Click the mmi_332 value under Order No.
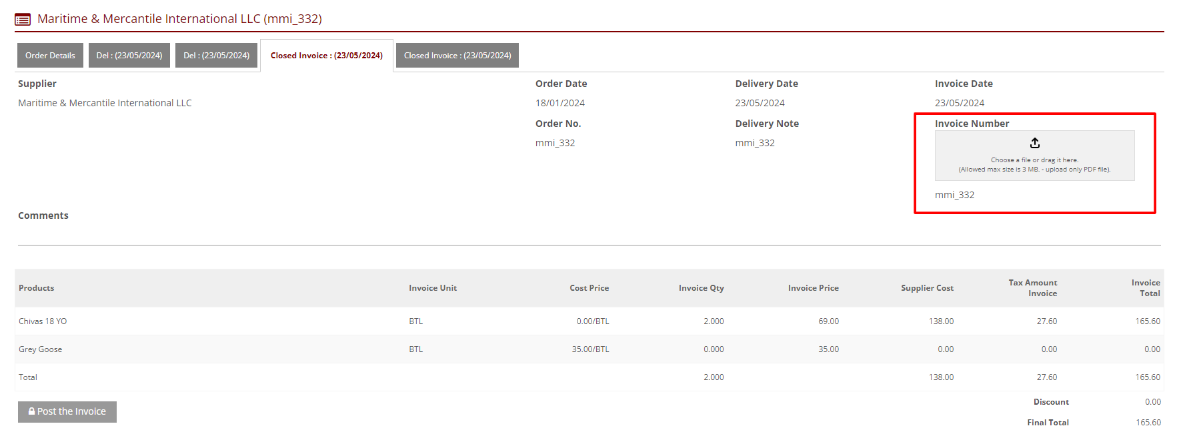This screenshot has height=446, width=1191. click(555, 143)
